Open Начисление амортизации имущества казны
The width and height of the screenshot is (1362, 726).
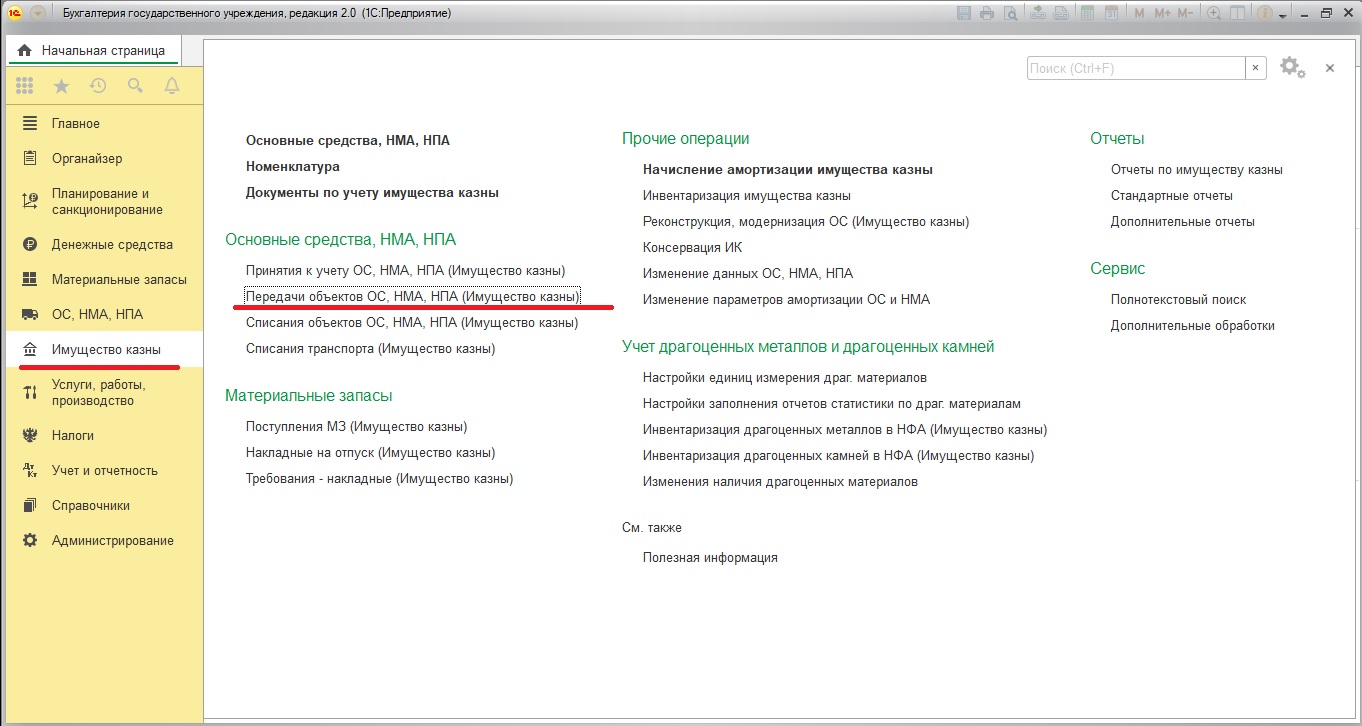787,170
